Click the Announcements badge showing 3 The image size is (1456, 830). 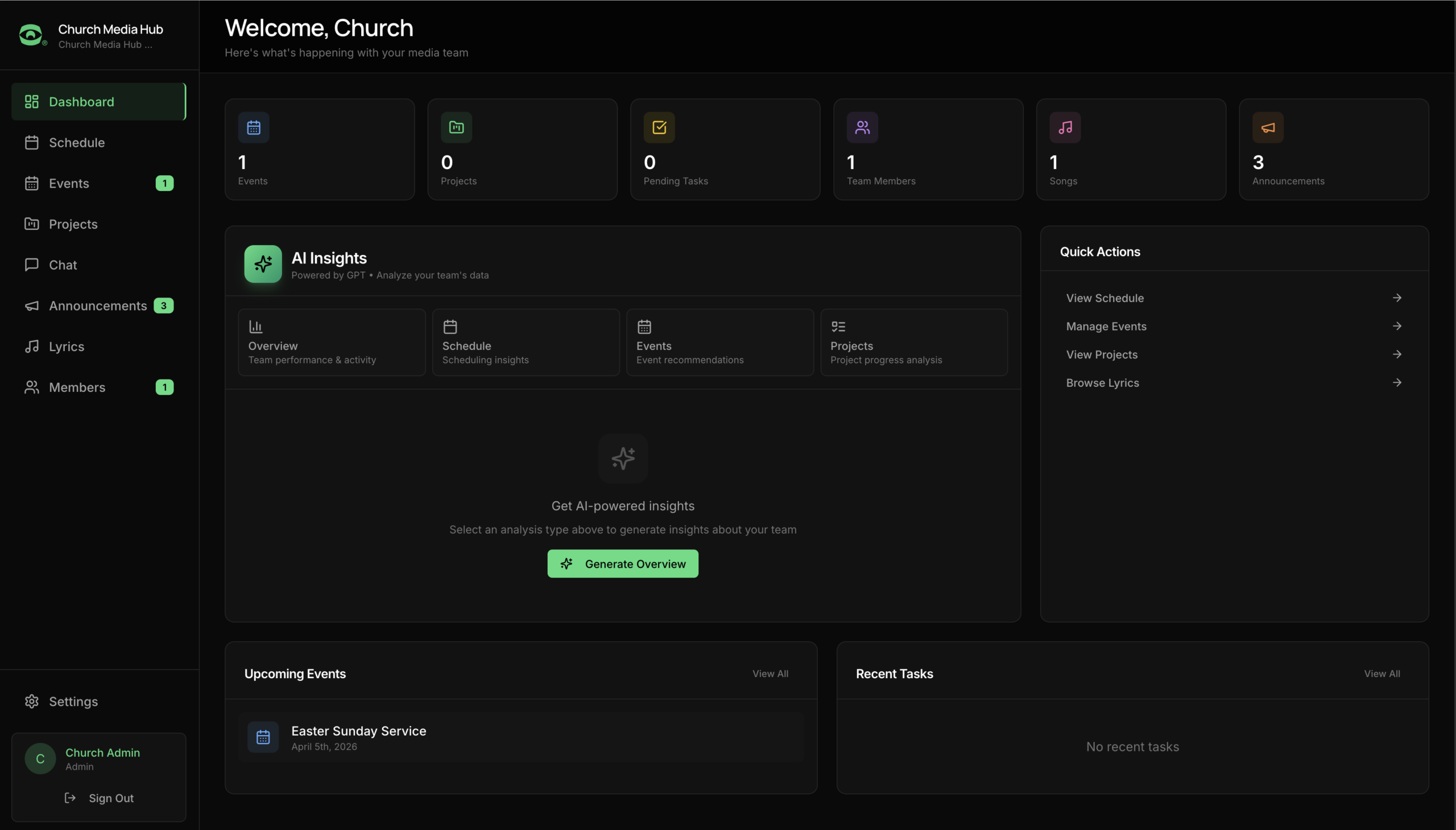(164, 305)
